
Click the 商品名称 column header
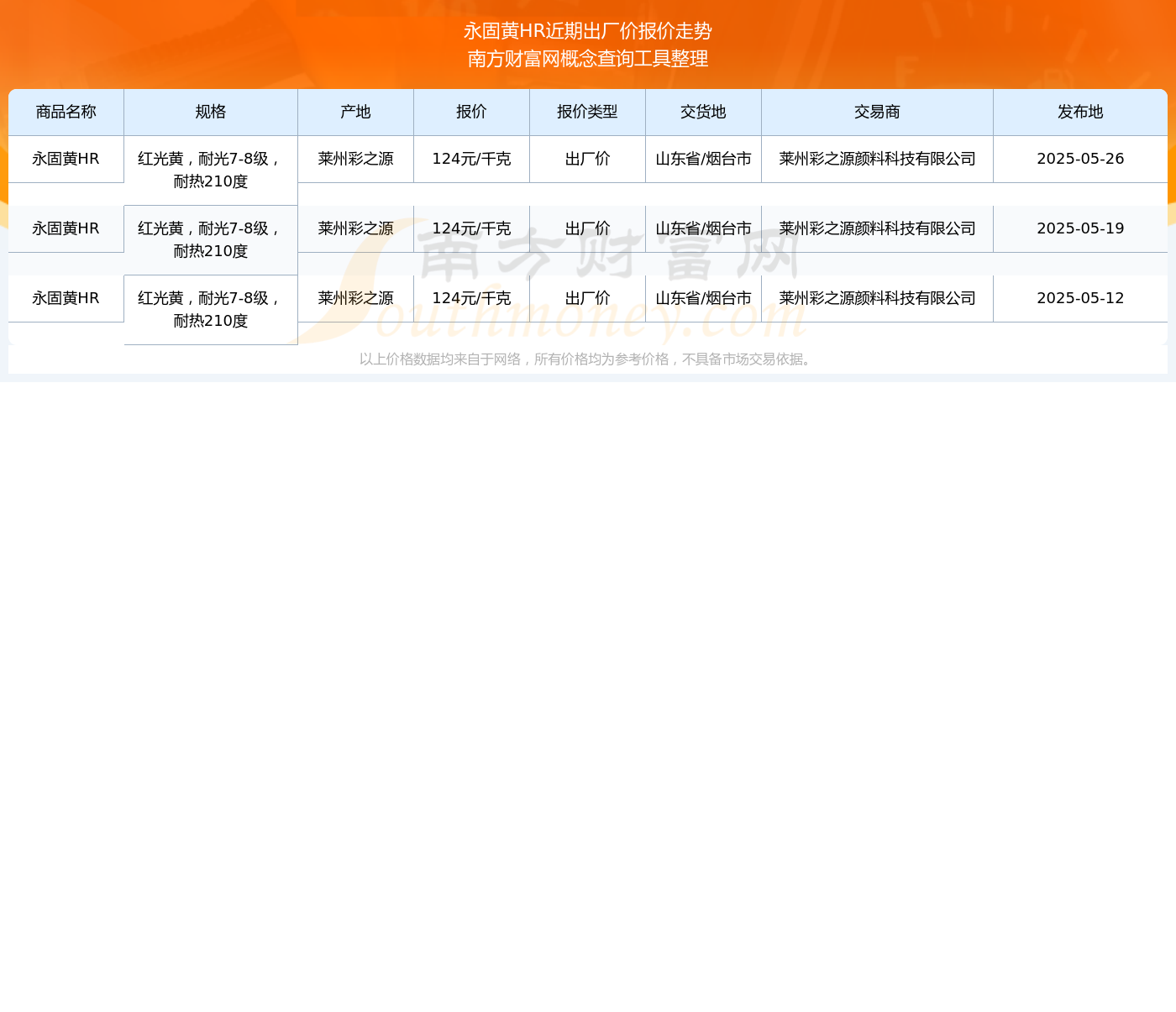point(66,112)
